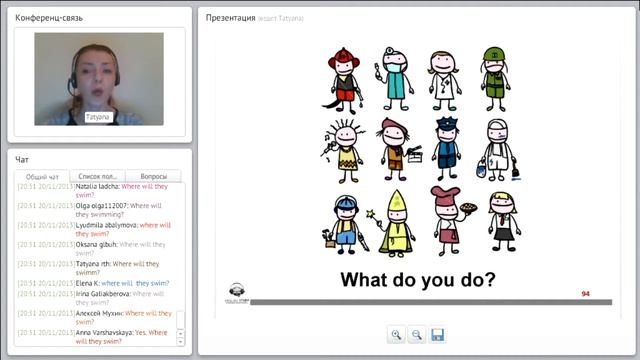Viewport: 640px width, 360px height.
Task: Click the gardener character in blue overalls
Action: pos(346,225)
